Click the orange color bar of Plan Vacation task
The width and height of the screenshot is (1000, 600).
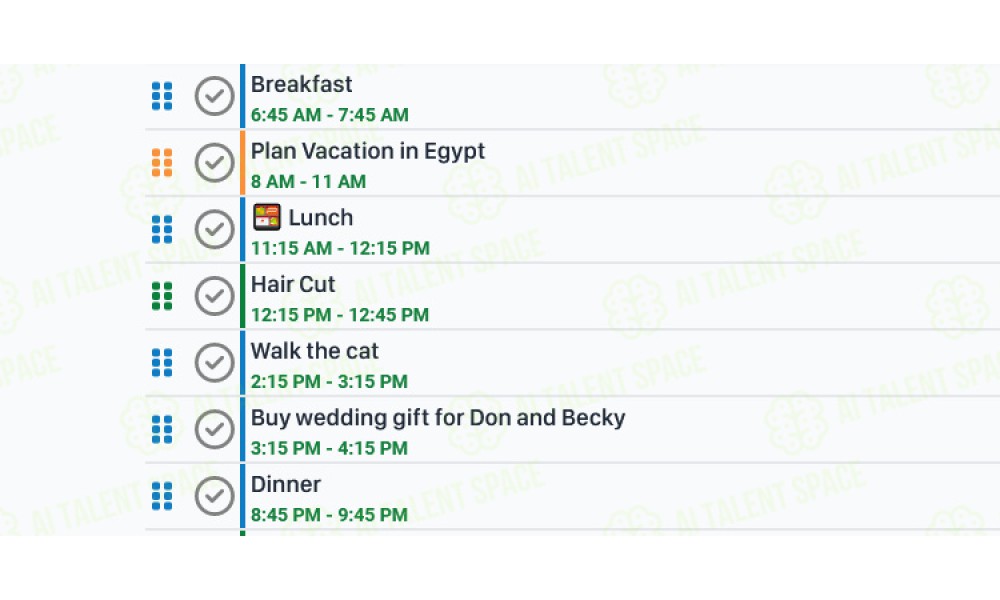242,163
